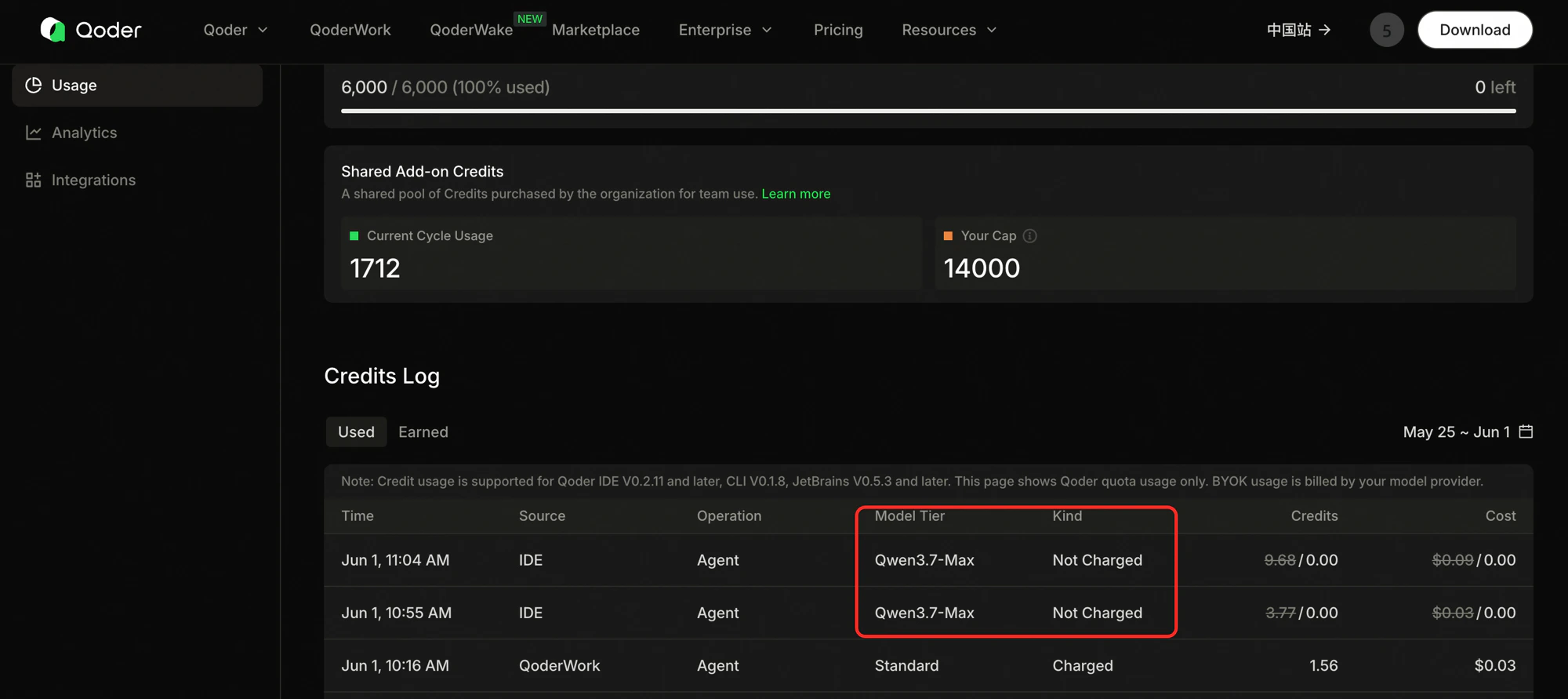1568x699 pixels.
Task: Open the Pricing page
Action: (838, 30)
